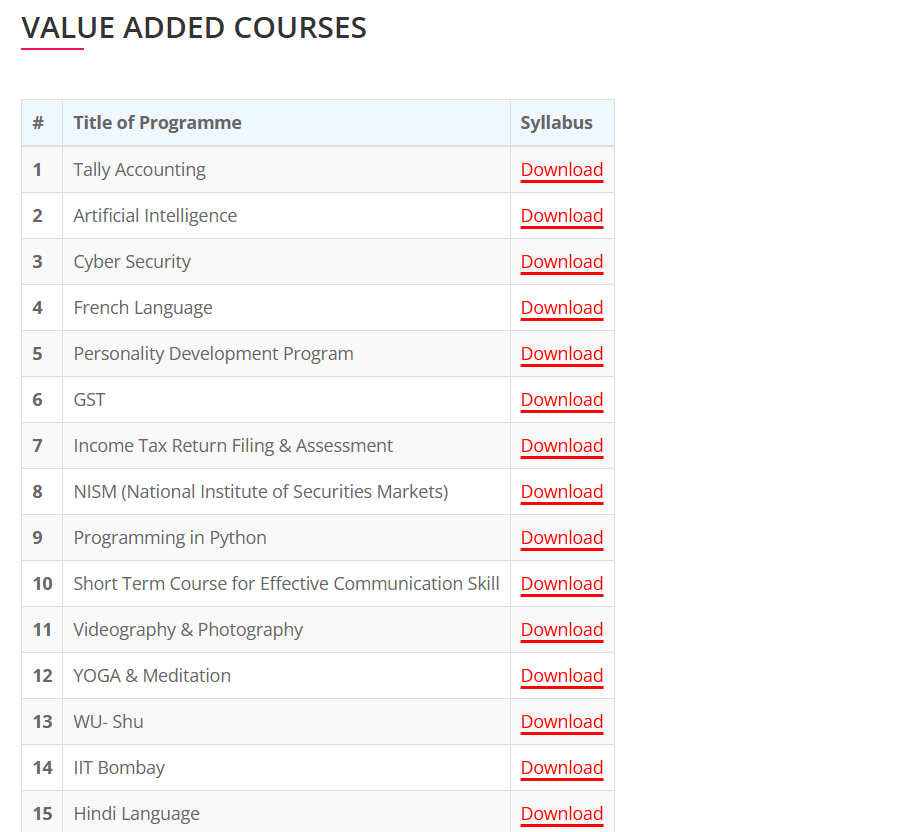Screen dimensions: 917x832
Task: Get the Personality Development Program syllabus
Action: coord(561,354)
